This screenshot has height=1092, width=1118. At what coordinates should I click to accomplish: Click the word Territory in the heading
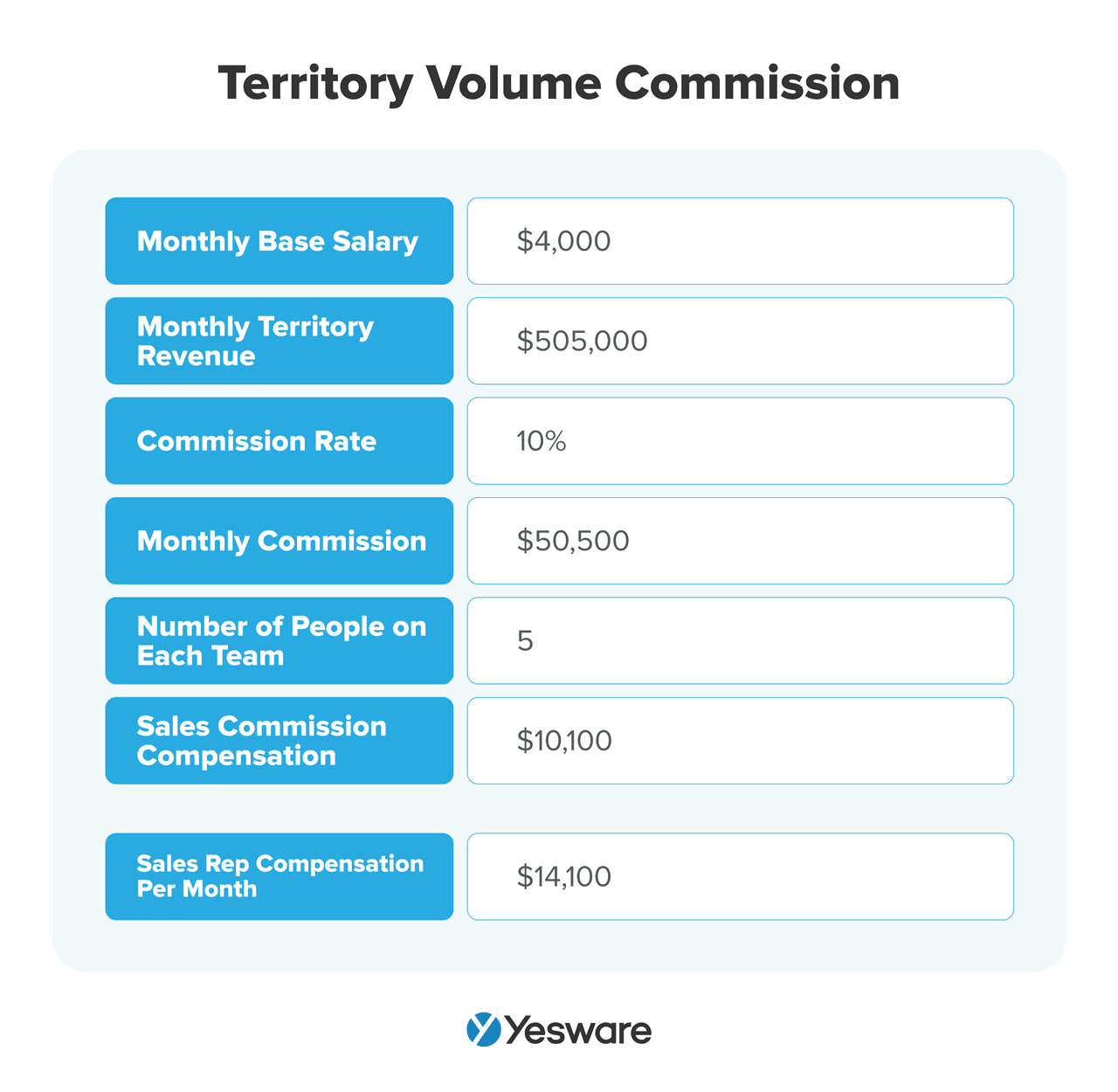tap(315, 85)
